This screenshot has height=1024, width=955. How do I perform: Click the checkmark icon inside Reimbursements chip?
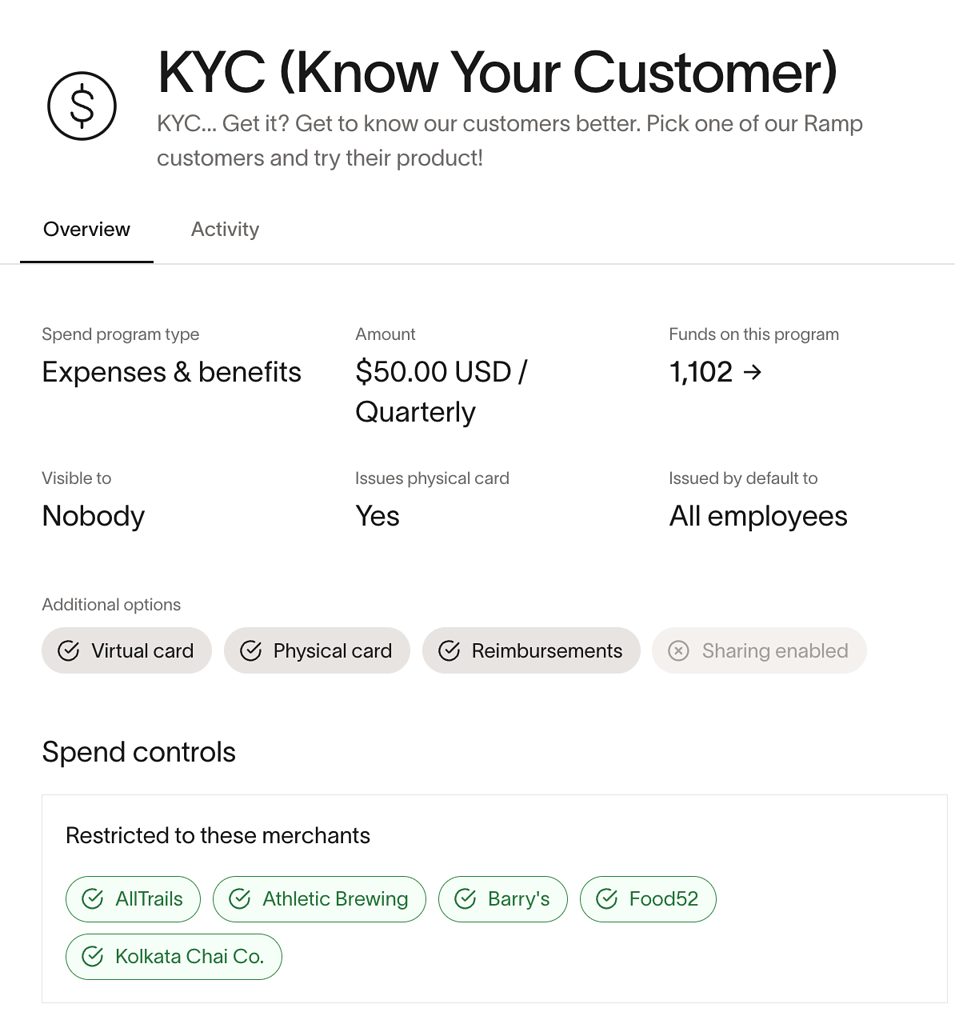coord(453,650)
